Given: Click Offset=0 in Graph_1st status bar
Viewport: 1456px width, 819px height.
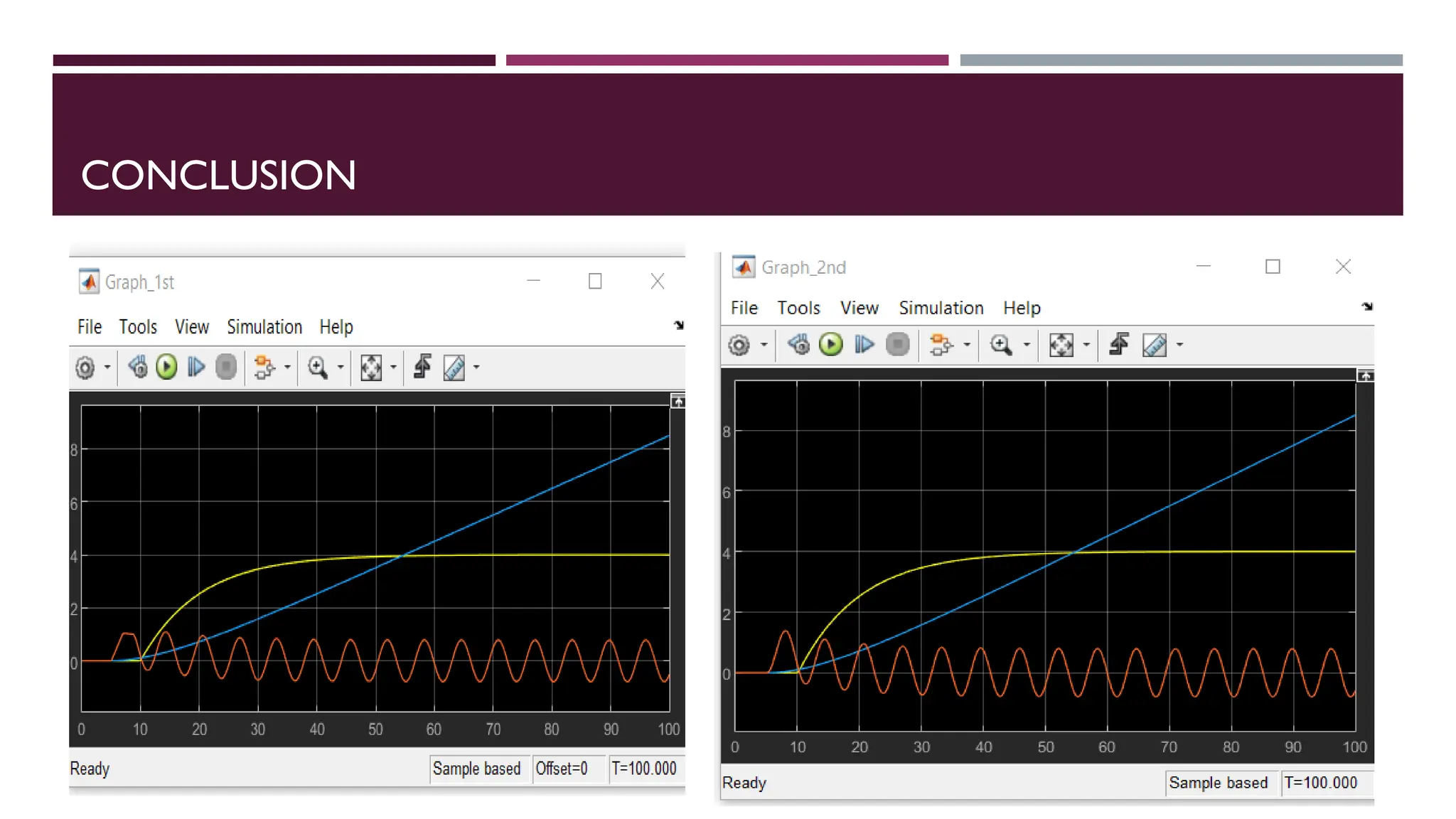Looking at the screenshot, I should pyautogui.click(x=562, y=769).
